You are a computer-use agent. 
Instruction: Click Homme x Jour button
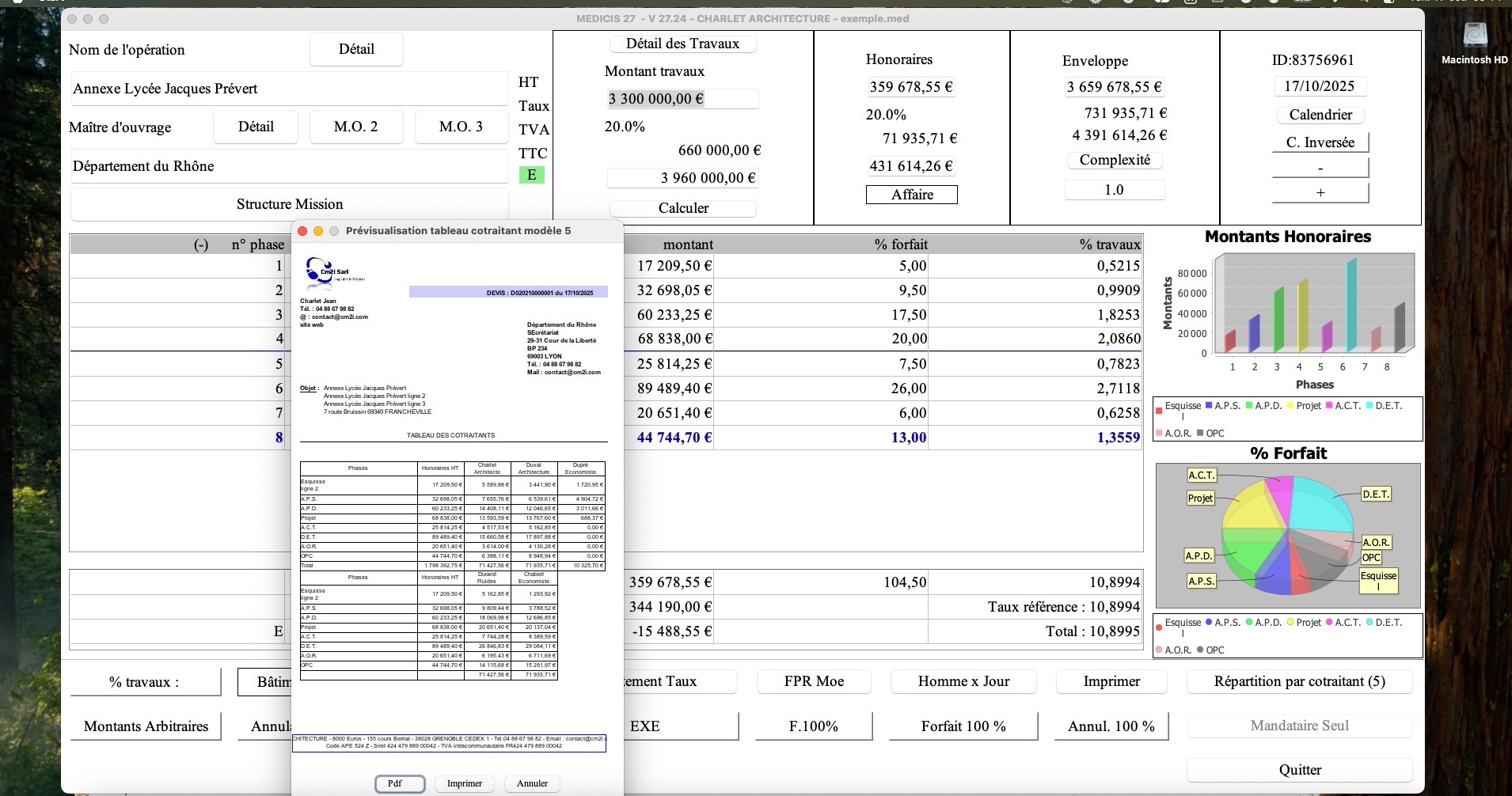click(963, 681)
